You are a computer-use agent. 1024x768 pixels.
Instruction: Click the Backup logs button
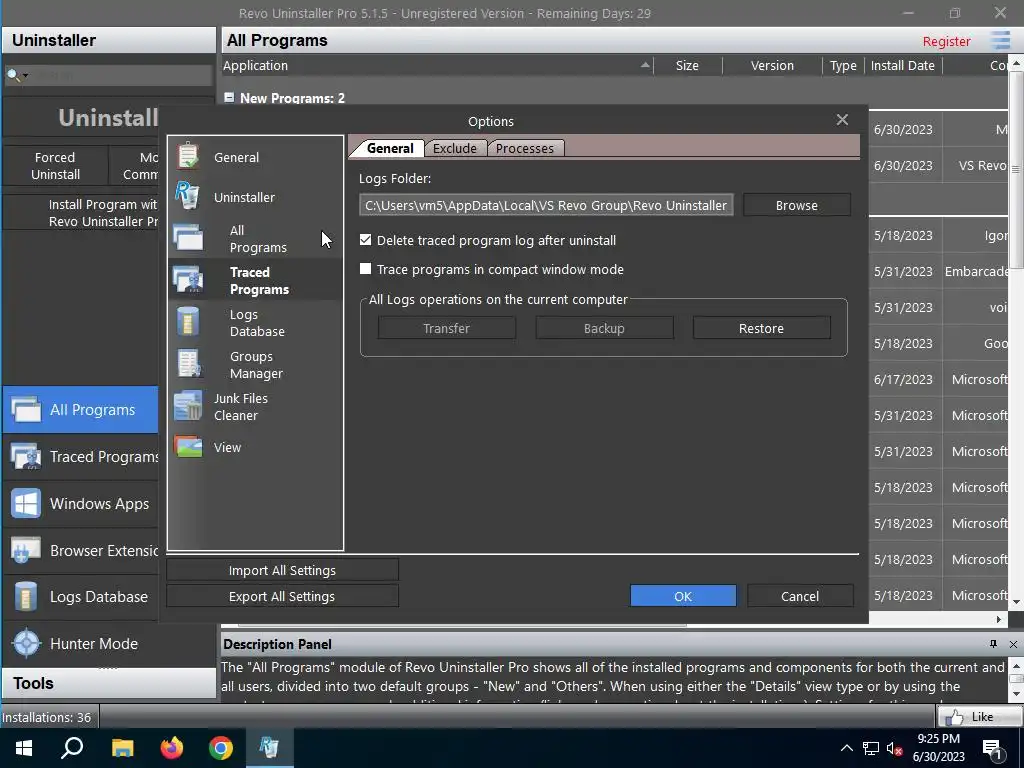pos(604,328)
